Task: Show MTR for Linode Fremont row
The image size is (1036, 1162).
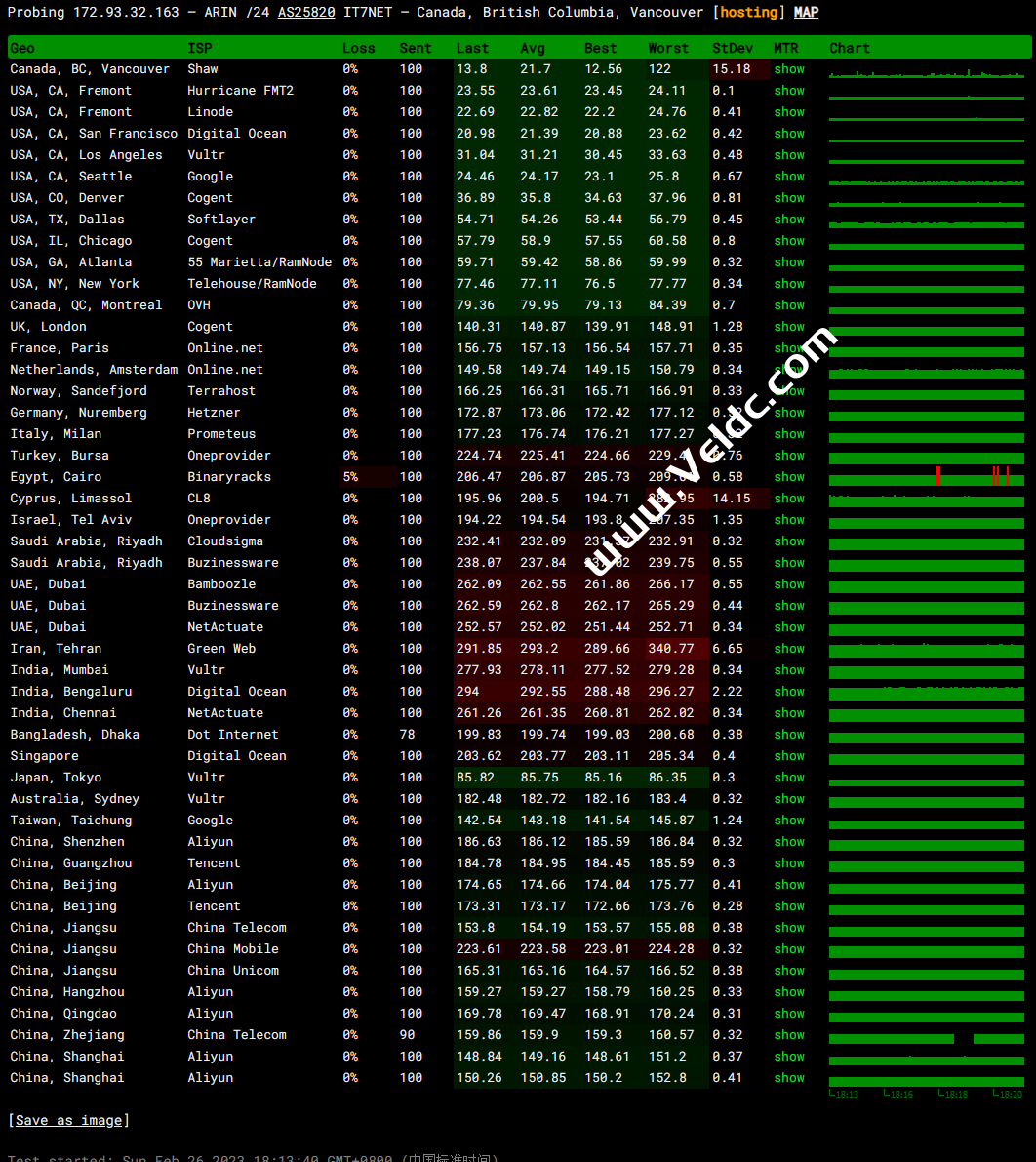Action: pyautogui.click(x=789, y=112)
